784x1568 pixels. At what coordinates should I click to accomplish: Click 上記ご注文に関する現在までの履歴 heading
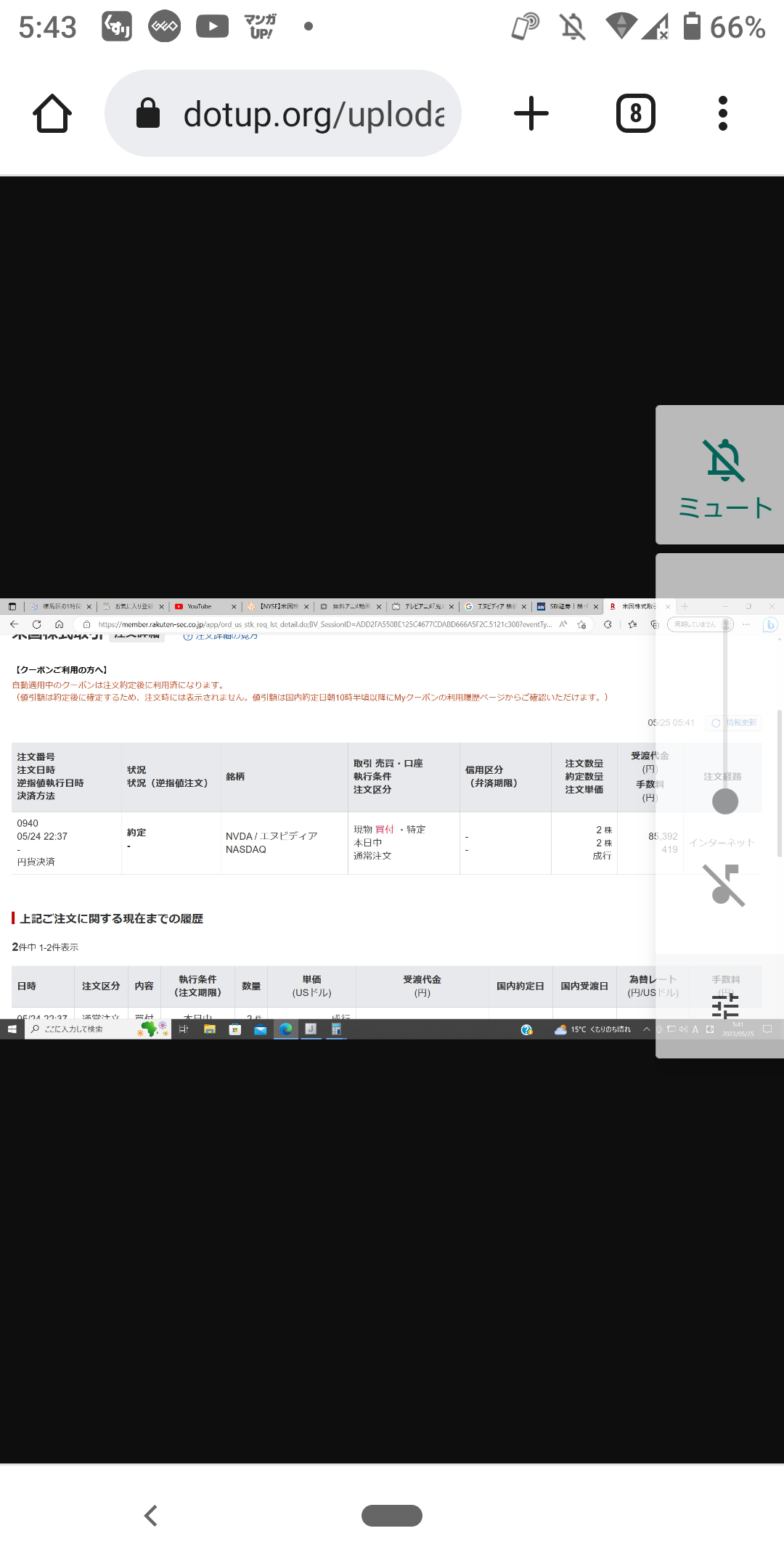pos(111,918)
